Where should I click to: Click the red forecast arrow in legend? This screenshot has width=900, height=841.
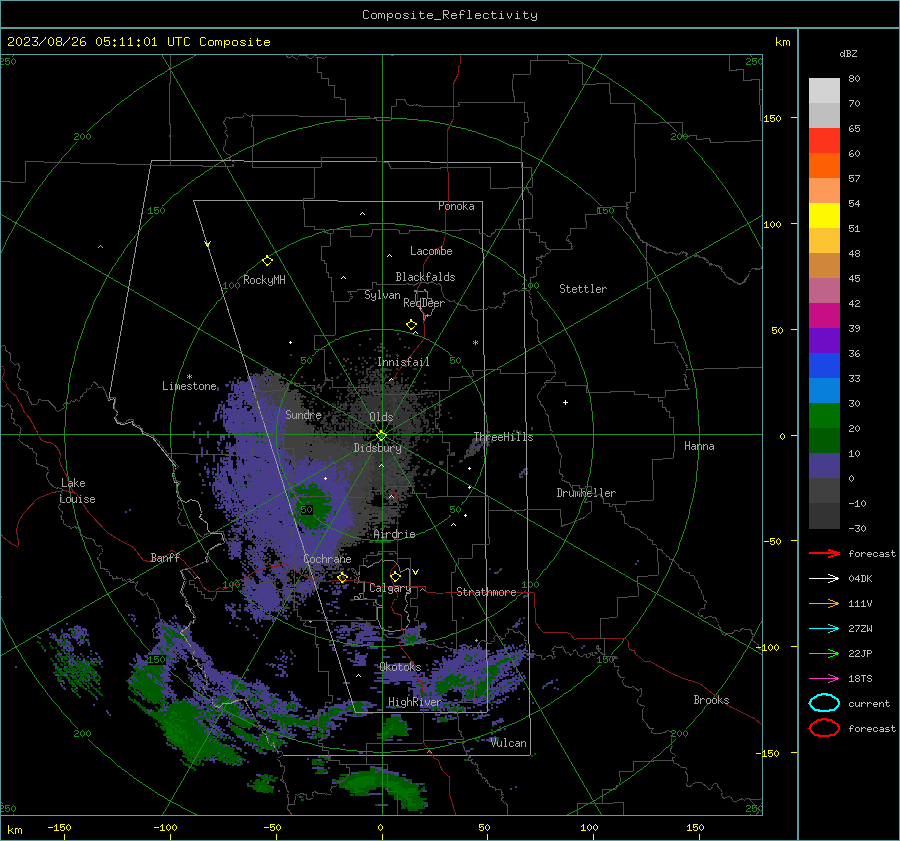824,553
